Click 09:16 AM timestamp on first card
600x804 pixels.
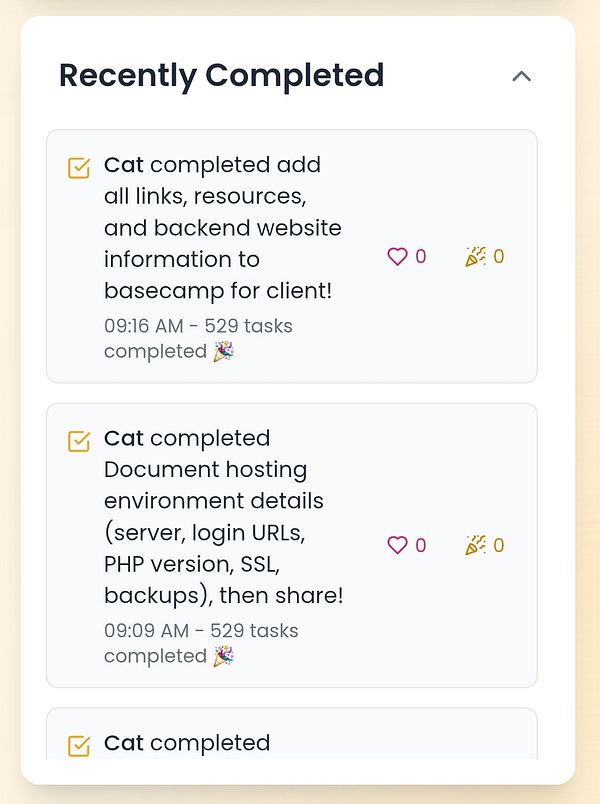coord(141,326)
